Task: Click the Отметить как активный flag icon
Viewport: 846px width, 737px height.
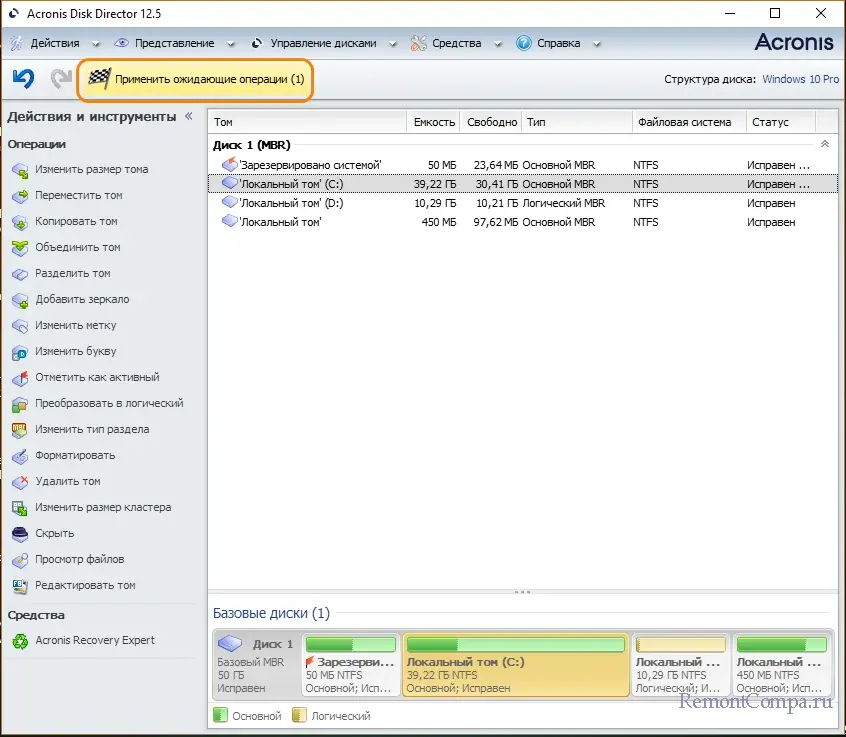Action: pos(20,378)
